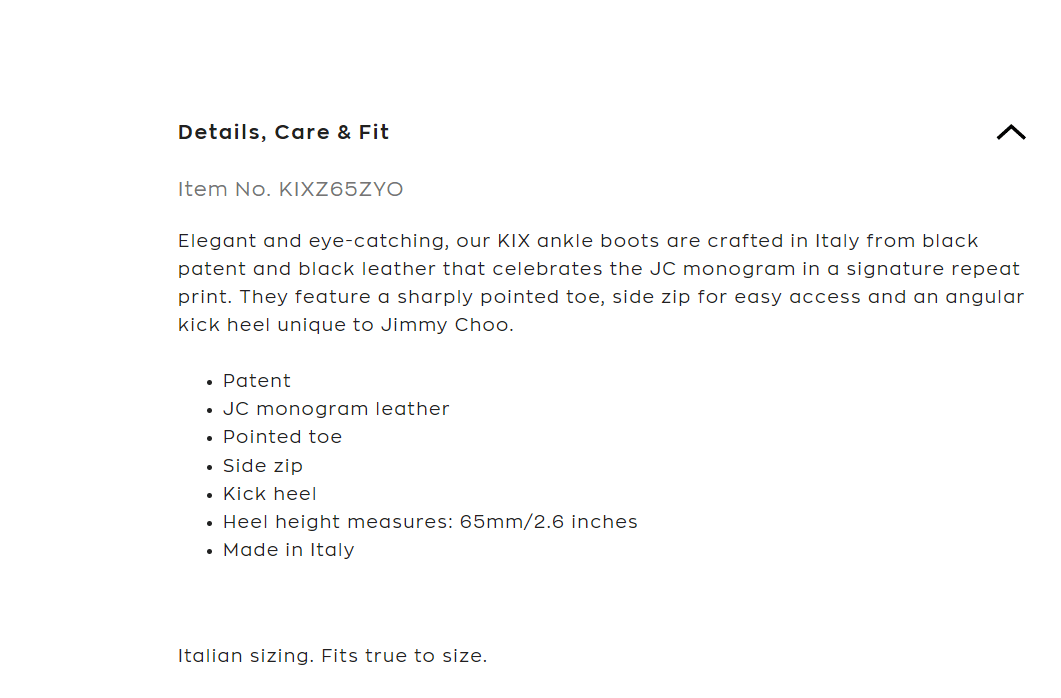Click the Details, Care & Fit heading

point(283,132)
